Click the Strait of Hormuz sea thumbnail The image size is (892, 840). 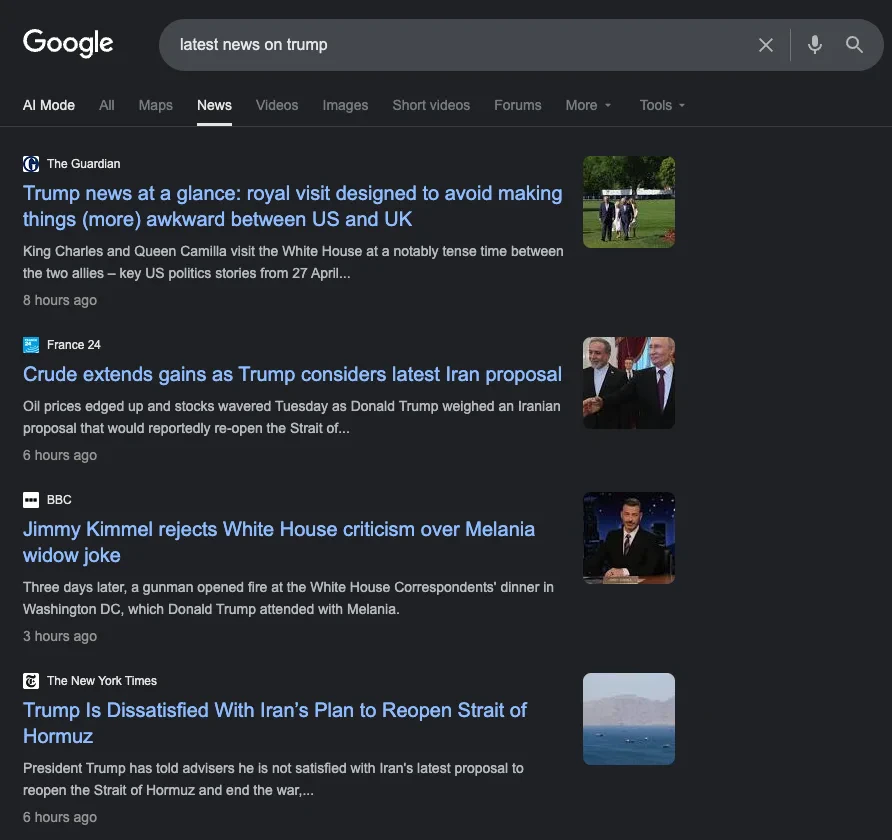629,719
